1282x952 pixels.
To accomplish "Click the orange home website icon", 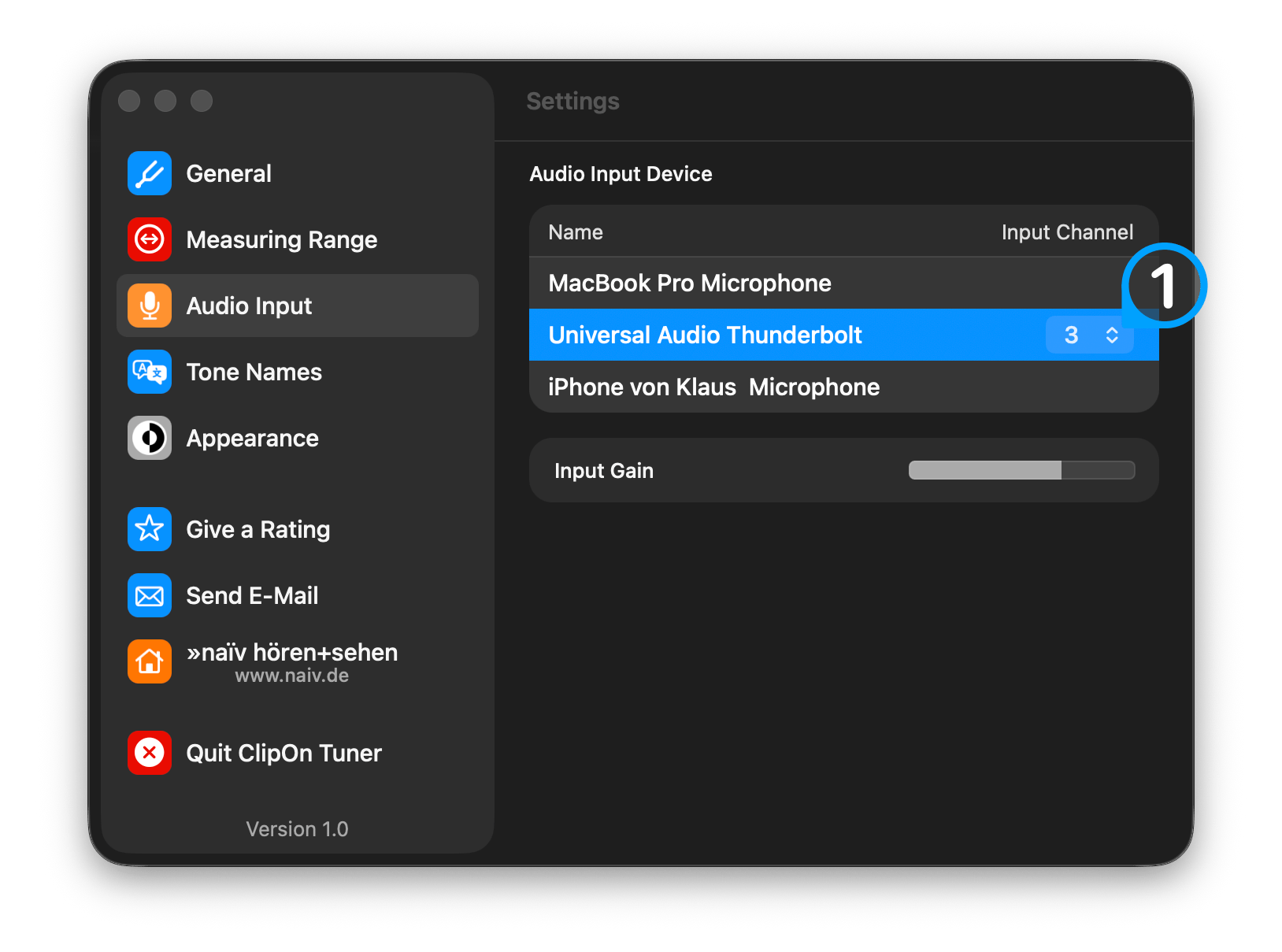I will point(150,661).
